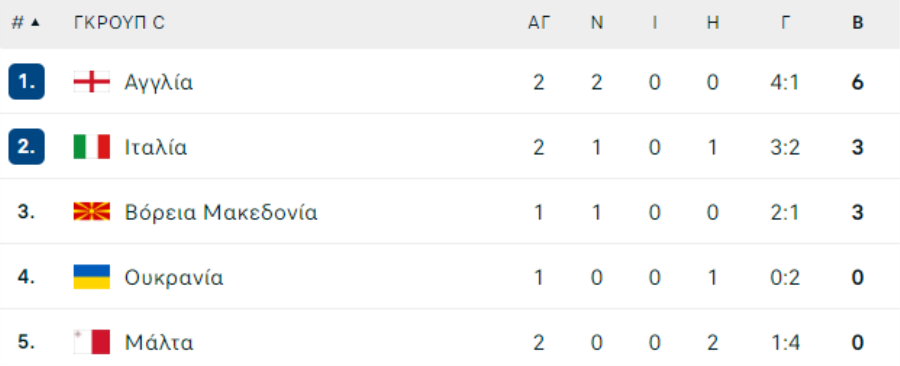This screenshot has width=900, height=366.
Task: Click the ΓΚΡΟΥΠ C column header
Action: 119,23
